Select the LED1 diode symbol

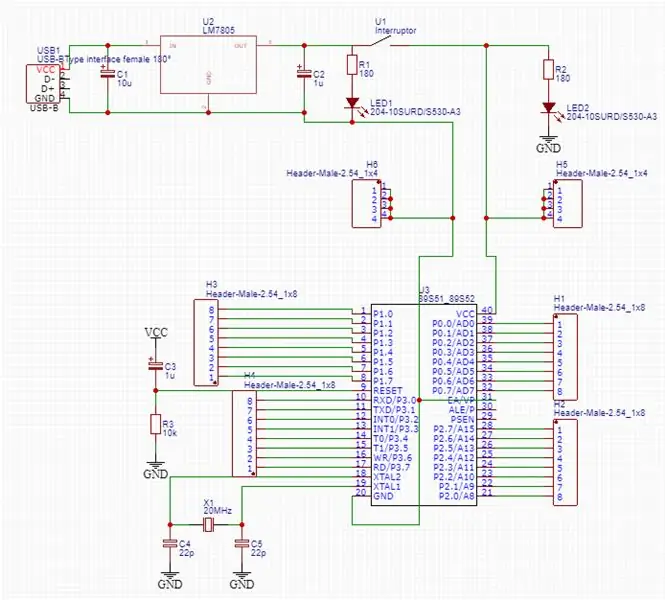pos(352,103)
